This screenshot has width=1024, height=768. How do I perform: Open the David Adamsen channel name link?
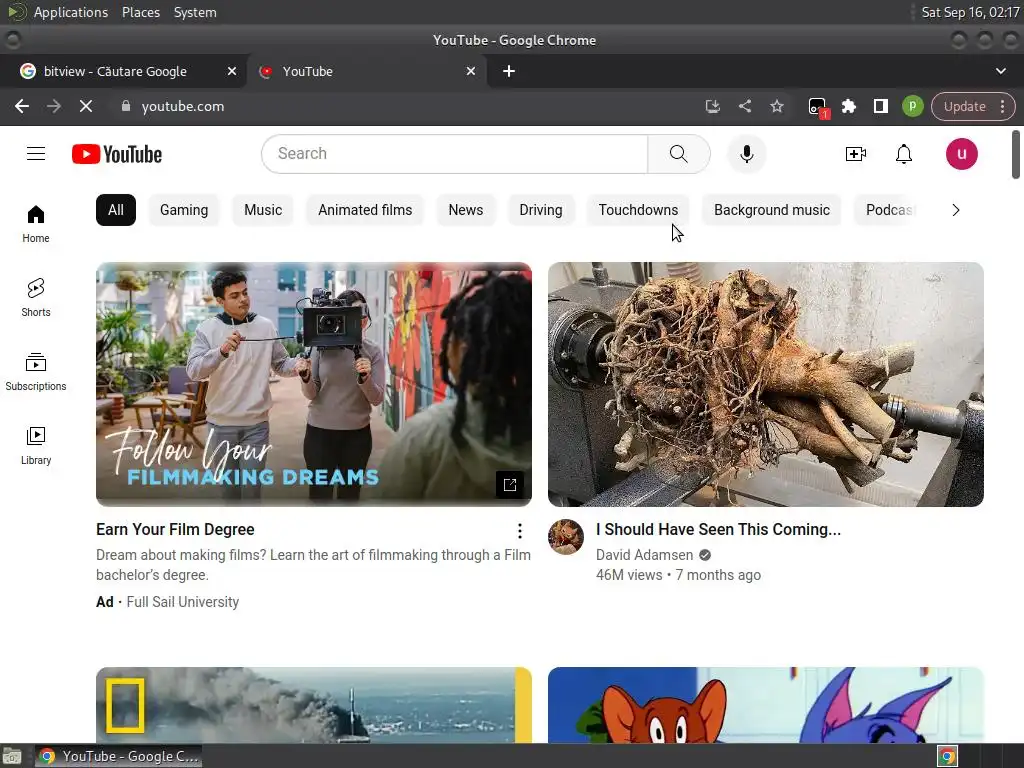coord(644,555)
